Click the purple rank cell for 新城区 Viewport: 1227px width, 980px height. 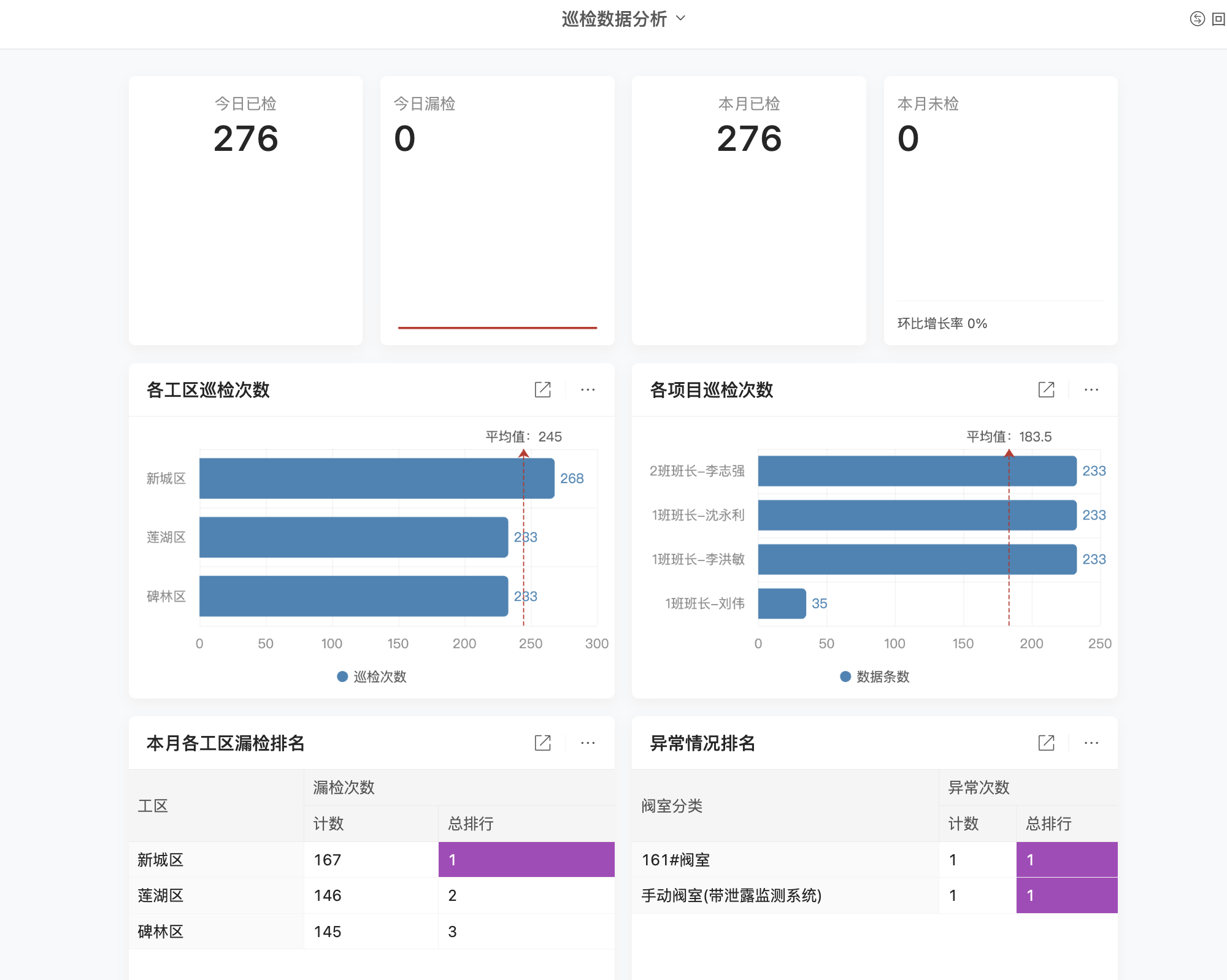[525, 860]
